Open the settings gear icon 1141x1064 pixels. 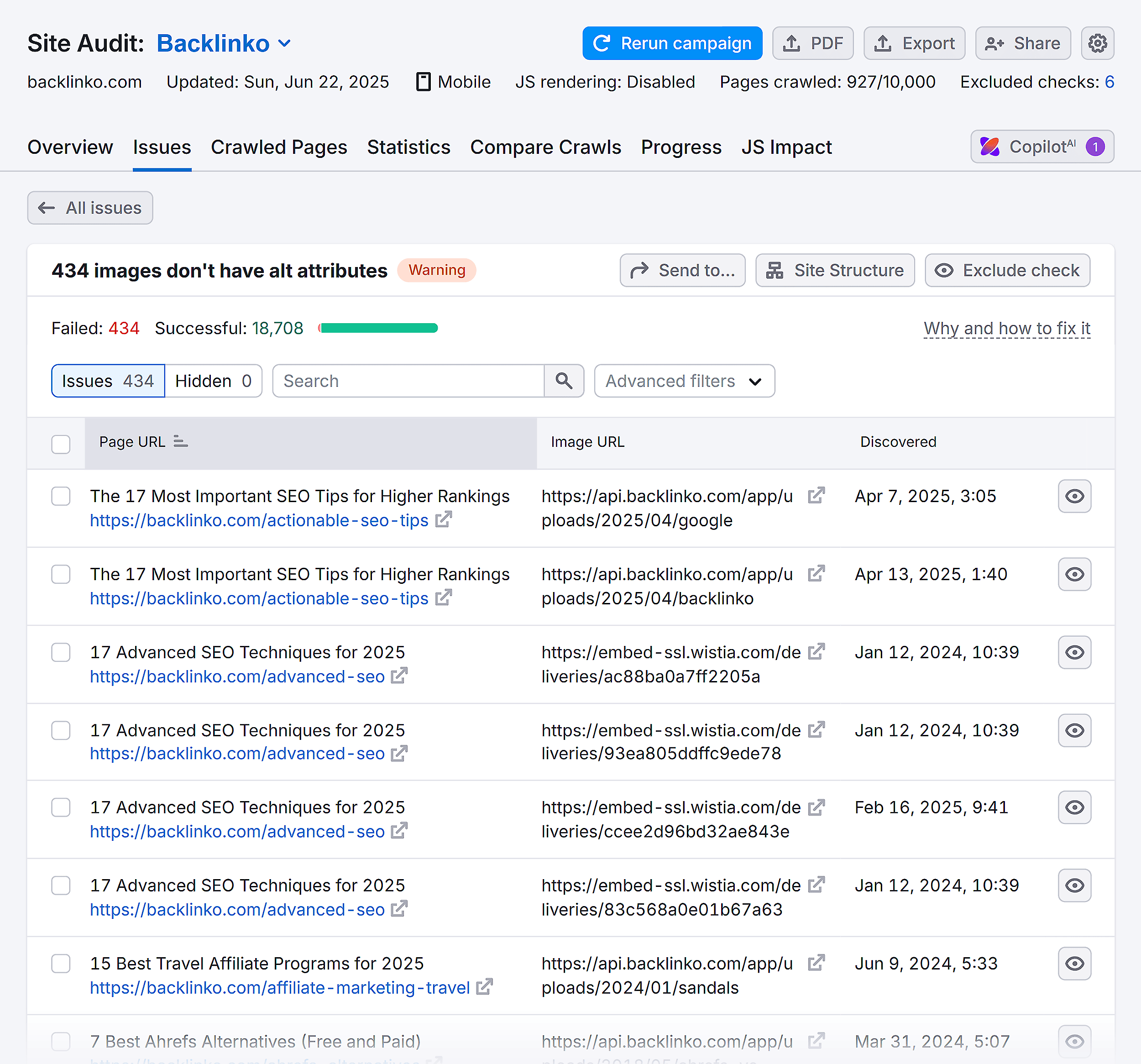pos(1097,43)
